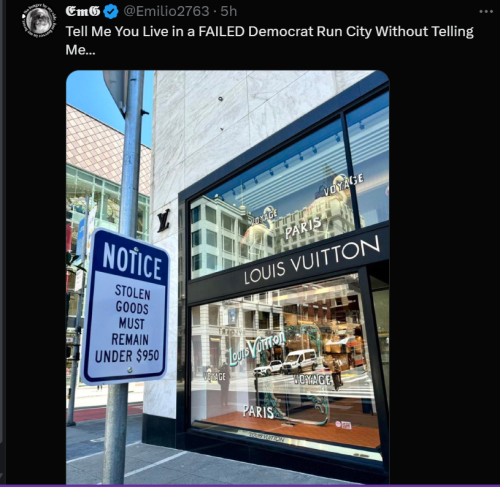Image resolution: width=500 pixels, height=487 pixels.
Task: Click the white van reflected in window
Action: pos(300,361)
